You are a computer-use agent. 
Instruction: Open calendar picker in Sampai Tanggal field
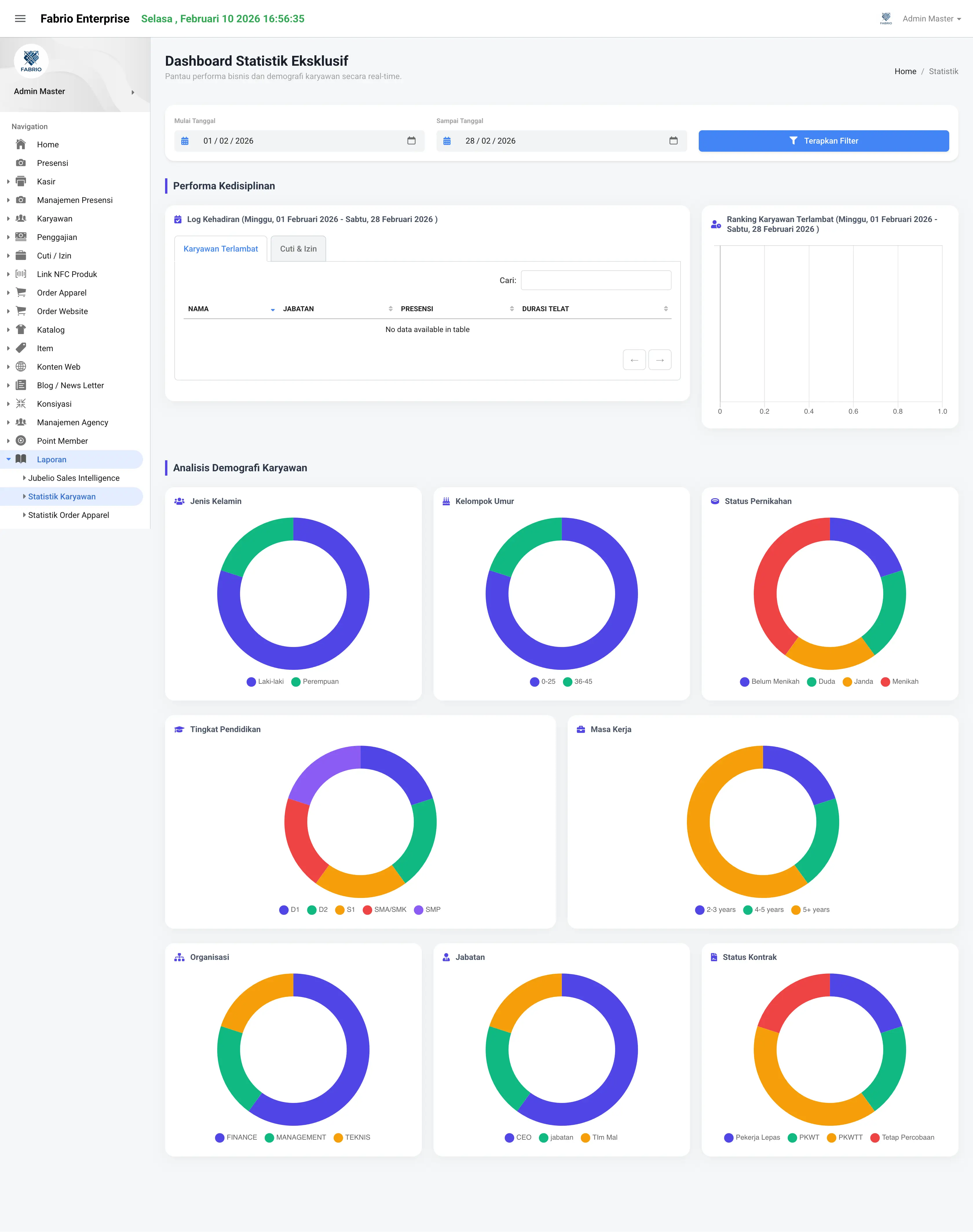[673, 141]
